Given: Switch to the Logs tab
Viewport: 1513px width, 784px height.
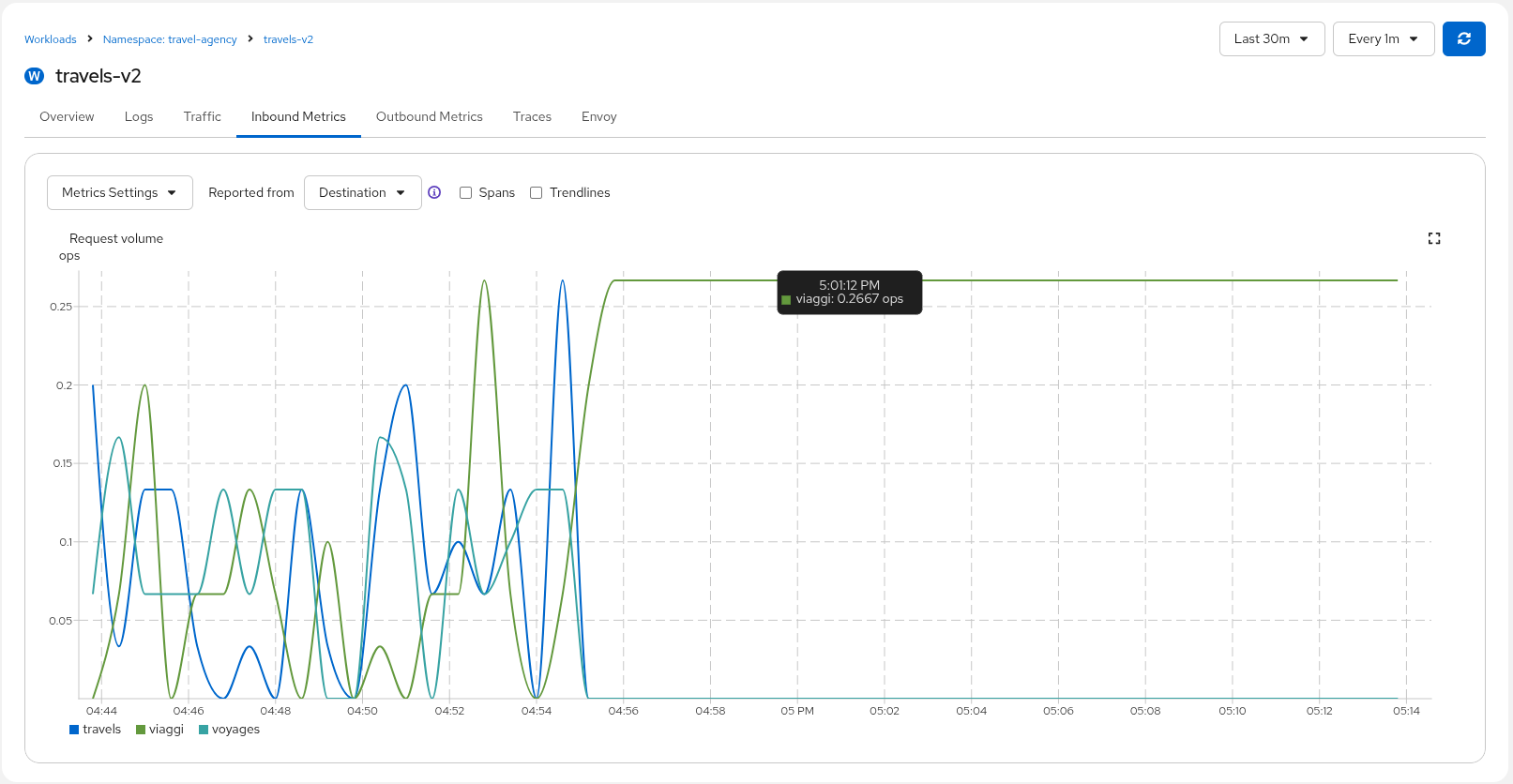Looking at the screenshot, I should pos(139,117).
